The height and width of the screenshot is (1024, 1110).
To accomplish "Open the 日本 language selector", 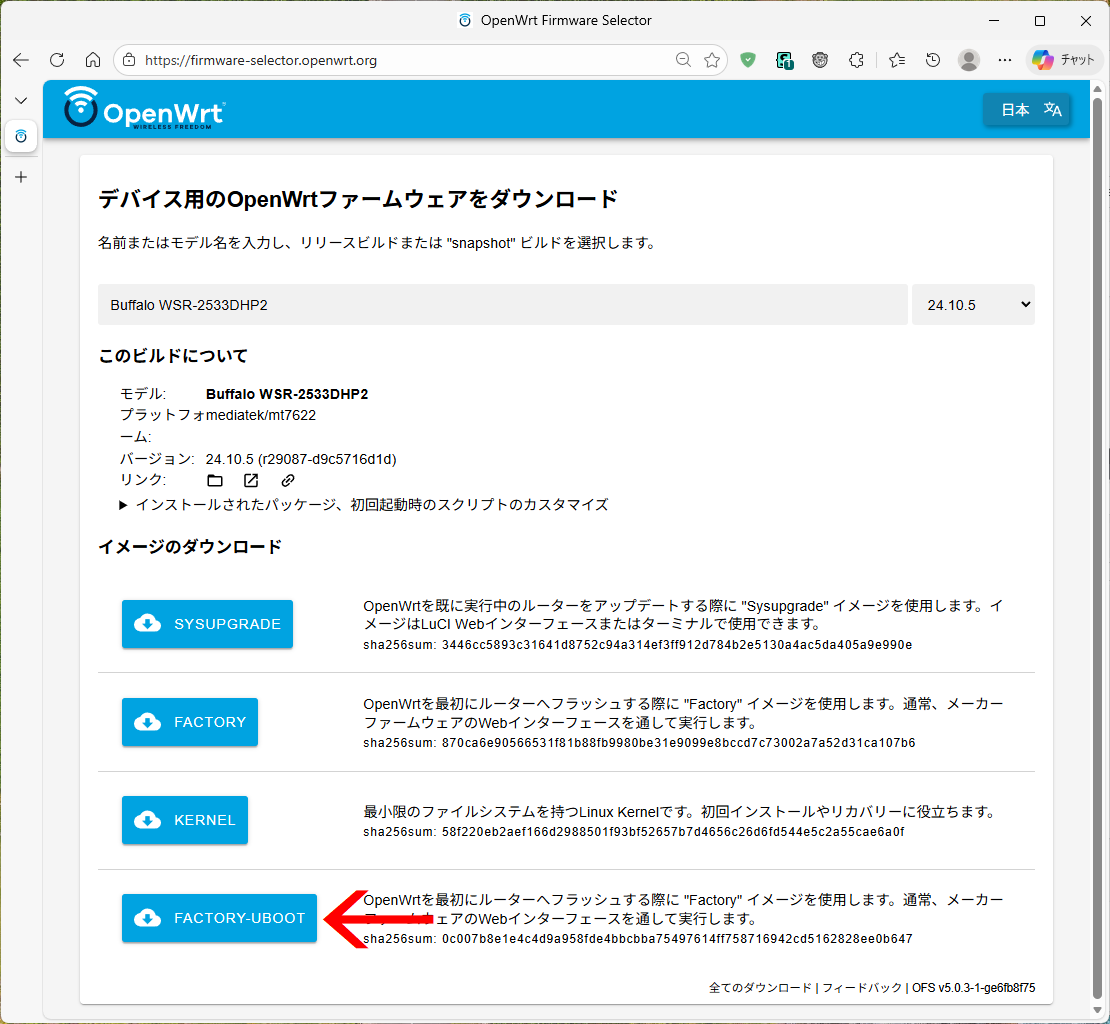I will point(1026,110).
